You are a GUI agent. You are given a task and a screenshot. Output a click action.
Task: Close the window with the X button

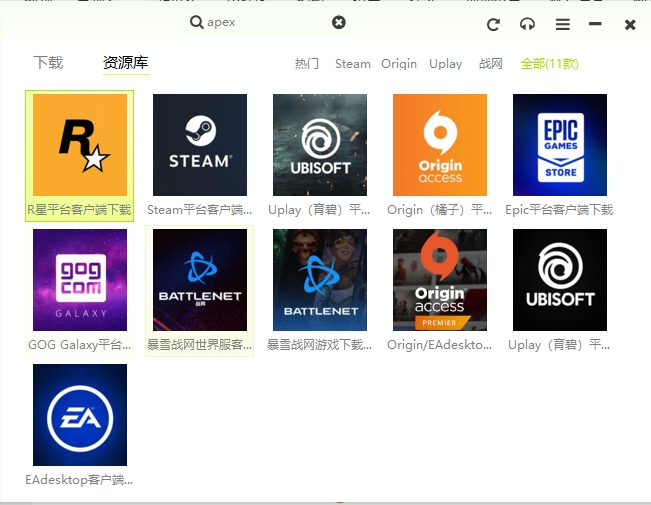click(630, 25)
